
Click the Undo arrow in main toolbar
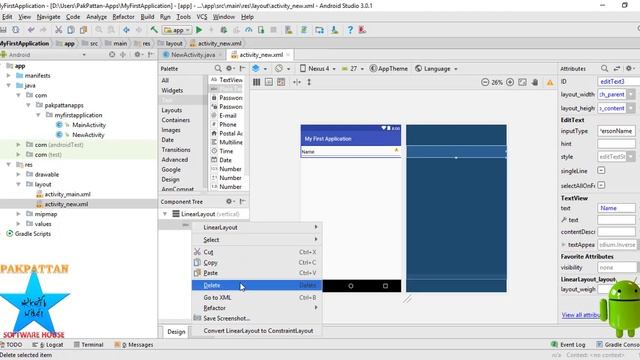(x=31, y=30)
